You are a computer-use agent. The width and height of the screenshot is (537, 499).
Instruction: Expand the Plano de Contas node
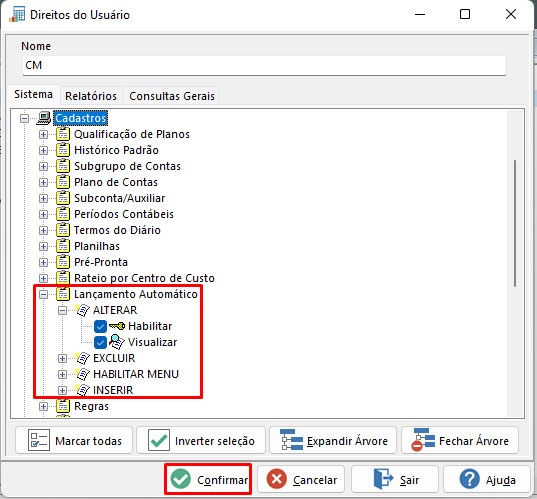point(43,182)
